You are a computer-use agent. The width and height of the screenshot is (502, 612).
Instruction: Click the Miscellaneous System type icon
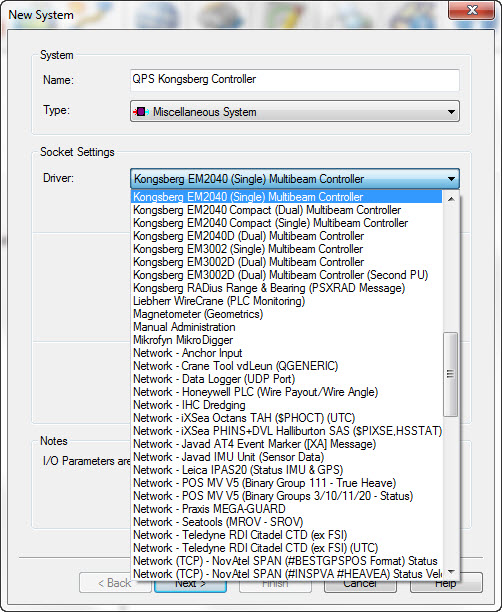[141, 112]
